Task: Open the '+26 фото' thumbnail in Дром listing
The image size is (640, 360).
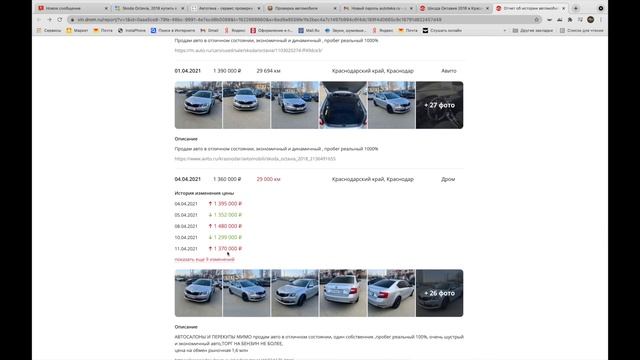Action: 440,293
